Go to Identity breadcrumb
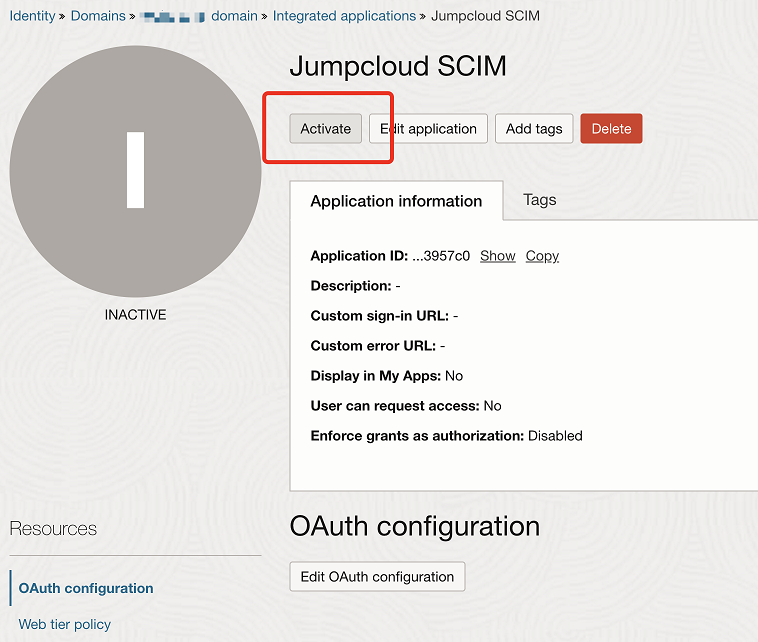This screenshot has height=642, width=758. (x=32, y=16)
